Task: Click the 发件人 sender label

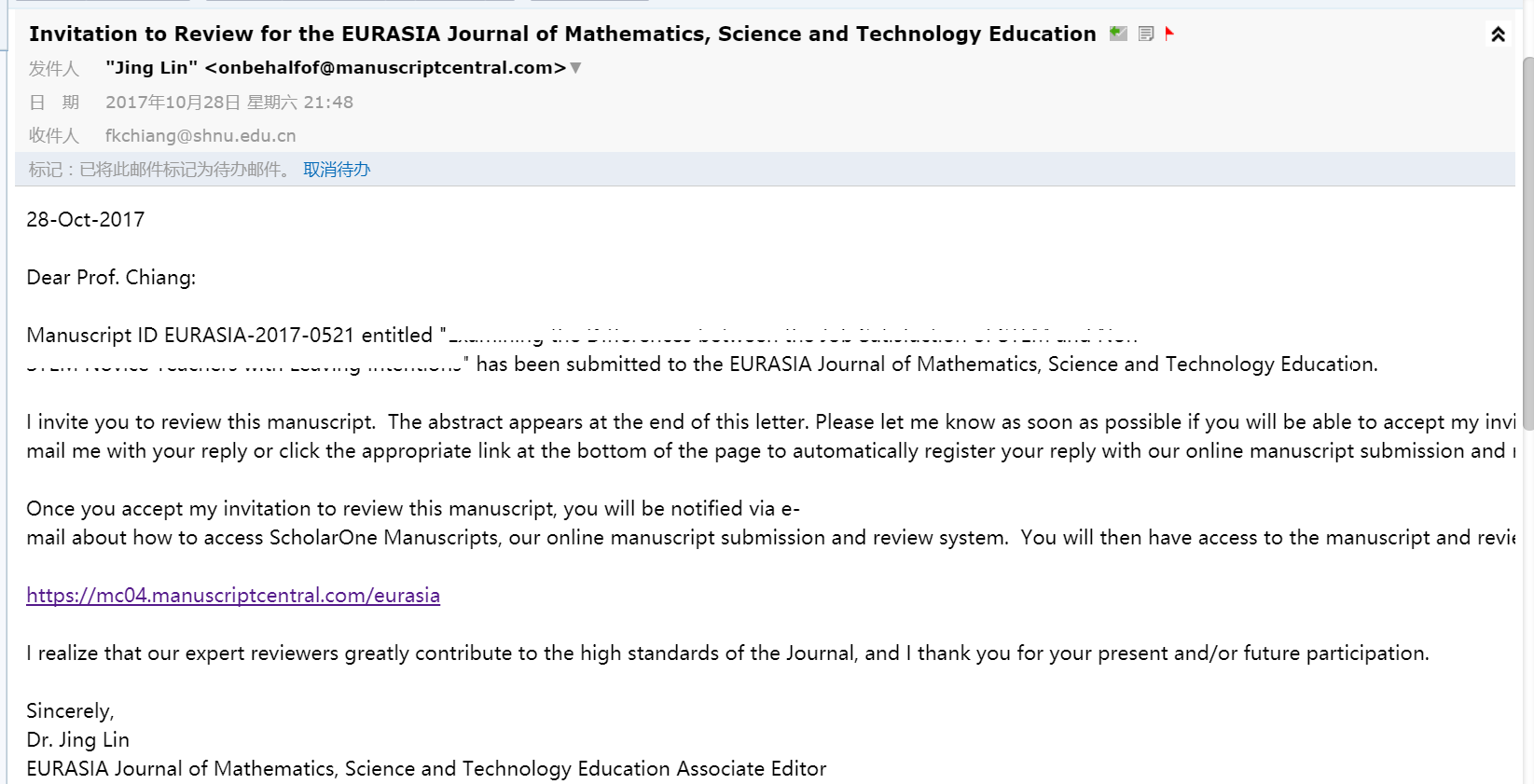Action: 54,69
